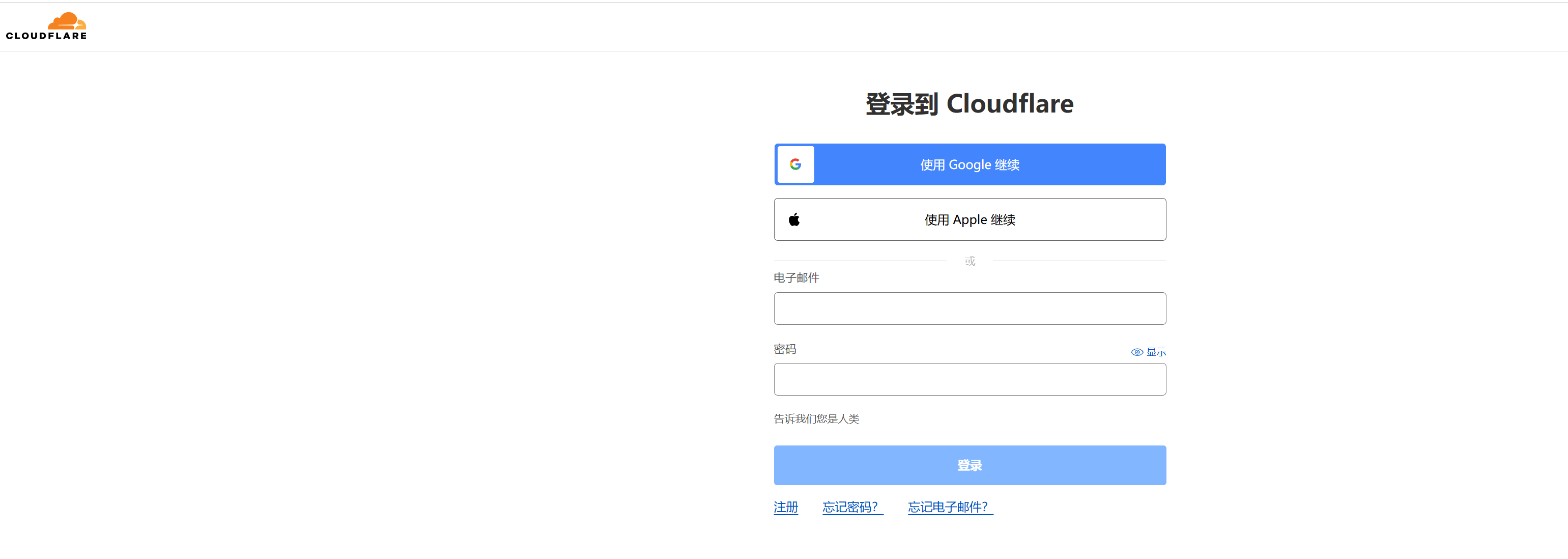The width and height of the screenshot is (1568, 559).
Task: Focus the password (密码) input field
Action: tap(970, 379)
